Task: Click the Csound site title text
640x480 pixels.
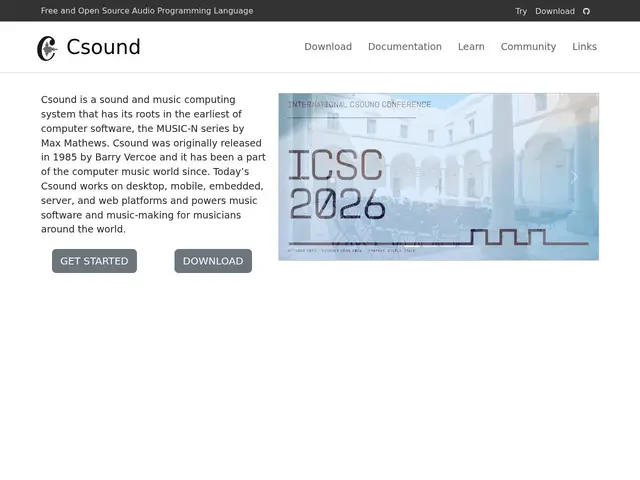Action: click(x=103, y=47)
